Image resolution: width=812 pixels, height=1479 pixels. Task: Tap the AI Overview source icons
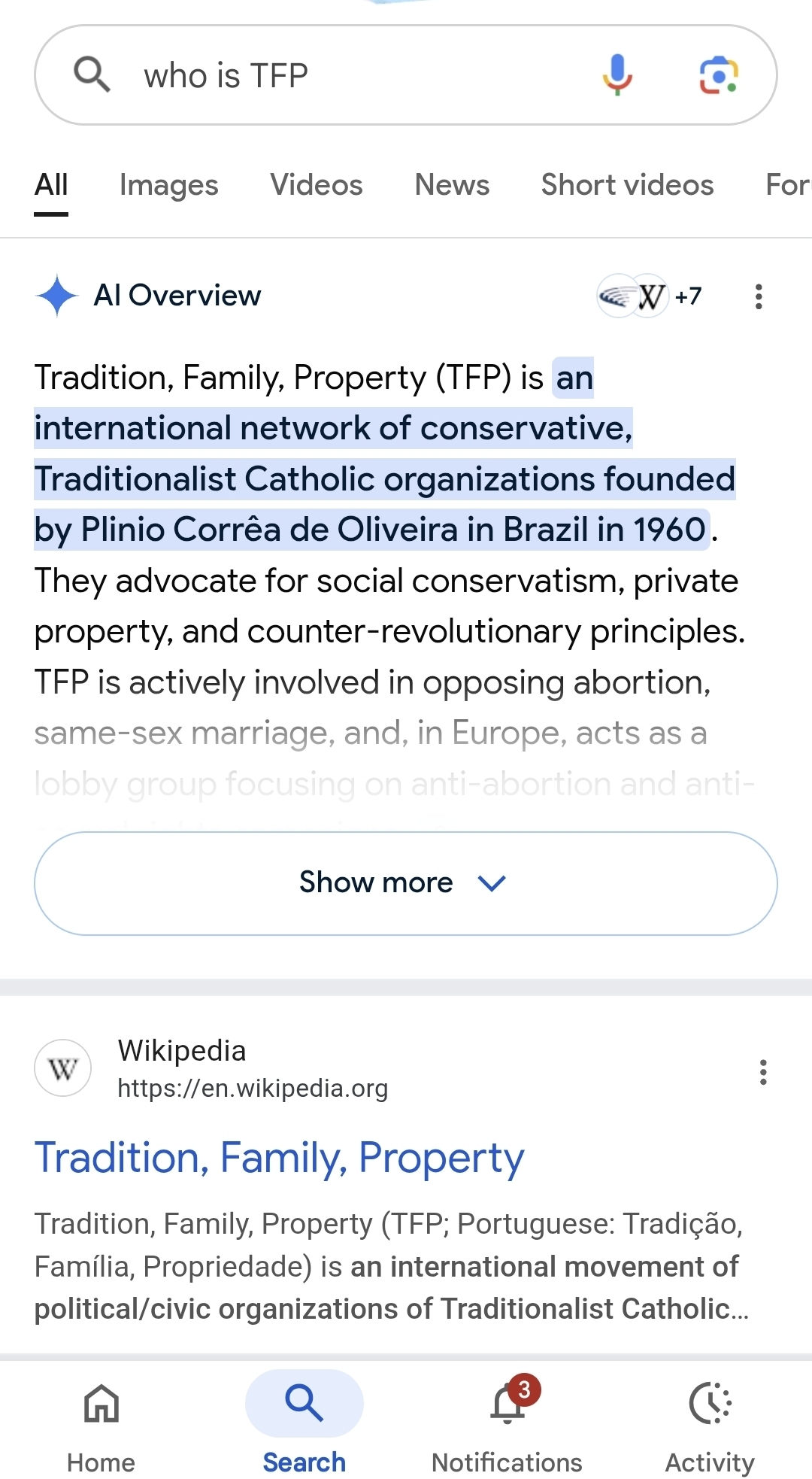pyautogui.click(x=648, y=296)
